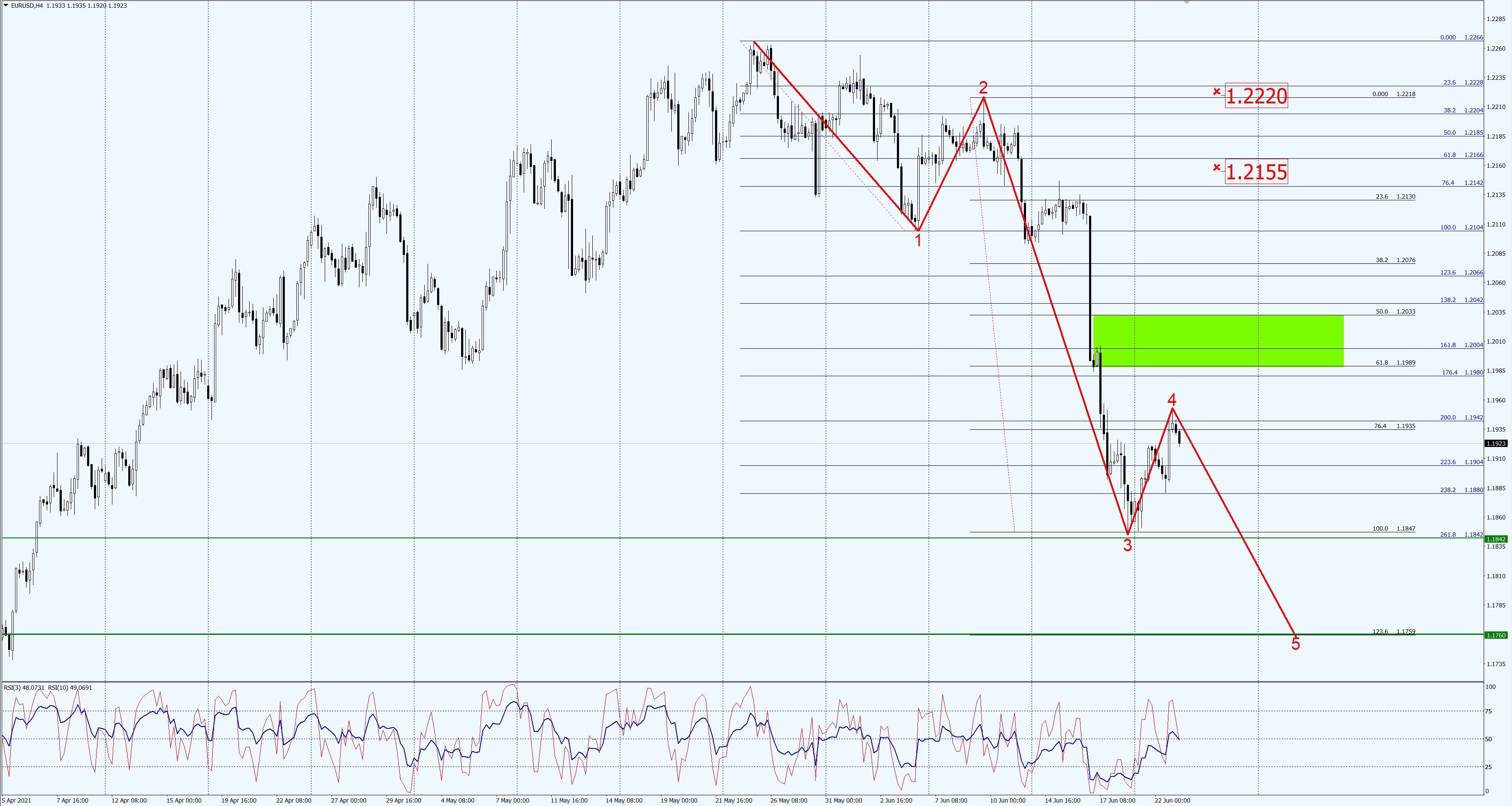Image resolution: width=1512 pixels, height=806 pixels.
Task: Click the green 1.1842 price tag on axis
Action: [x=1496, y=539]
